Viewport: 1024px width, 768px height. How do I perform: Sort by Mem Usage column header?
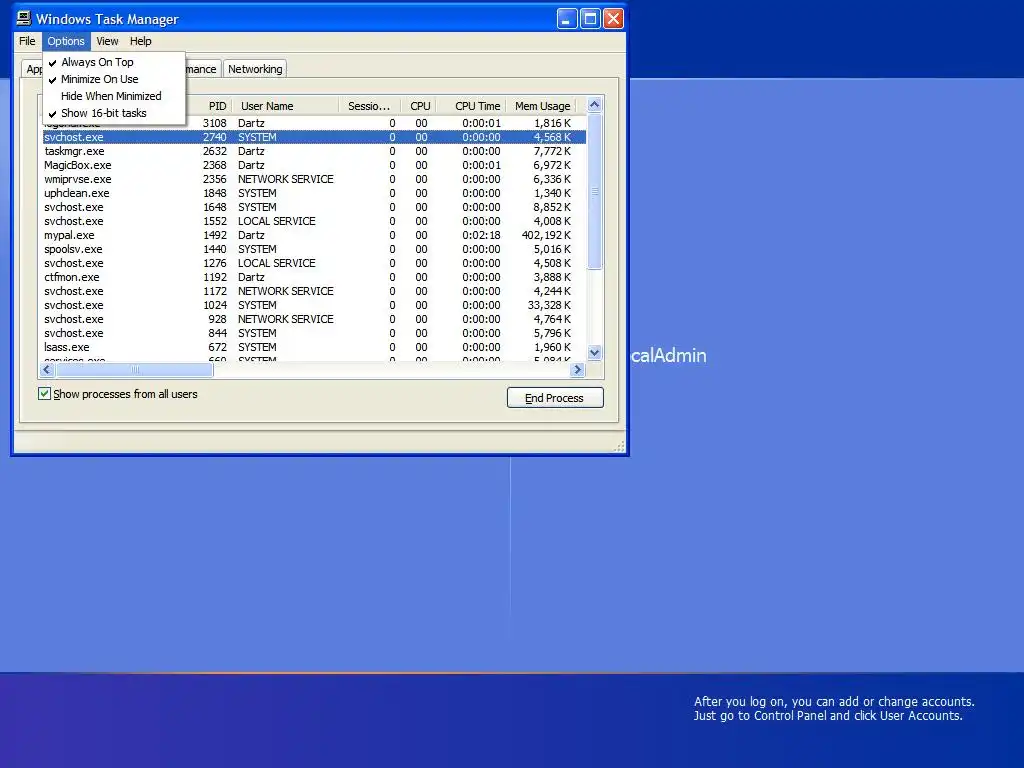(541, 106)
